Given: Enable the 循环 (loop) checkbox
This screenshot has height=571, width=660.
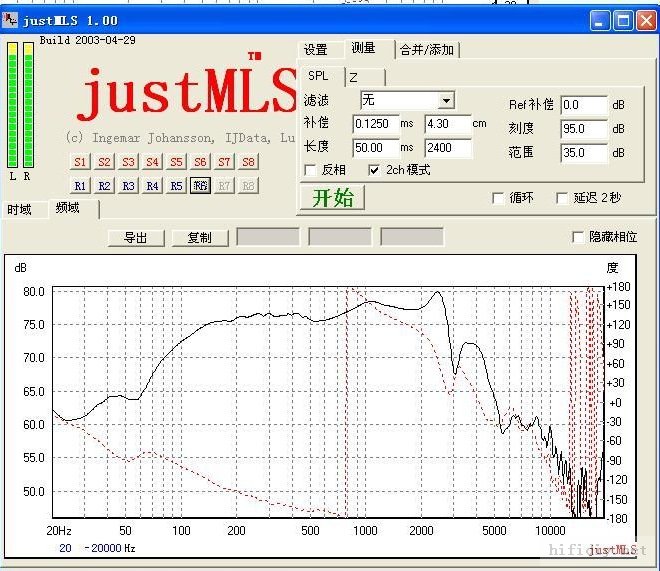Looking at the screenshot, I should click(x=498, y=198).
